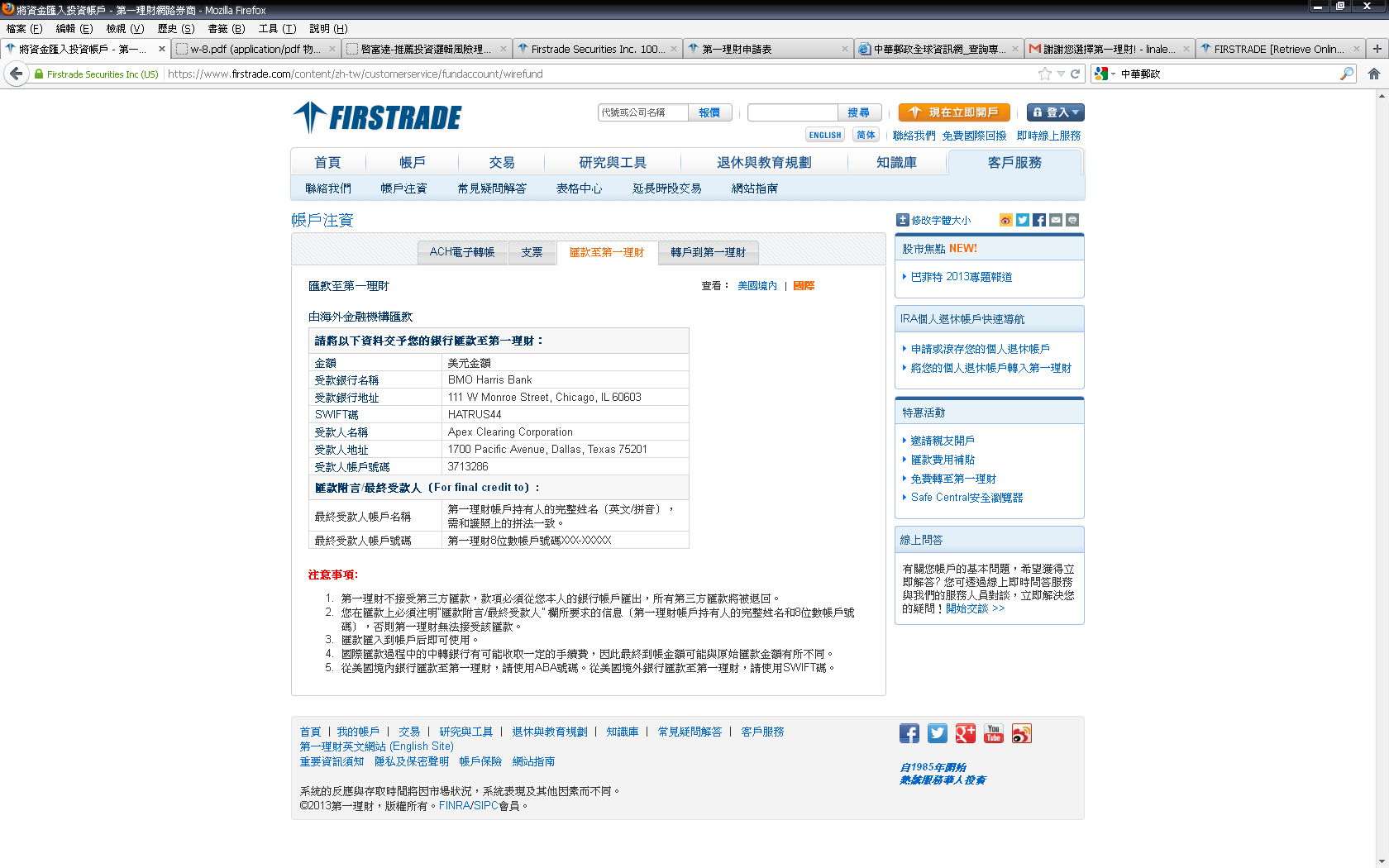Open Google Plus icon in footer

coord(966,733)
